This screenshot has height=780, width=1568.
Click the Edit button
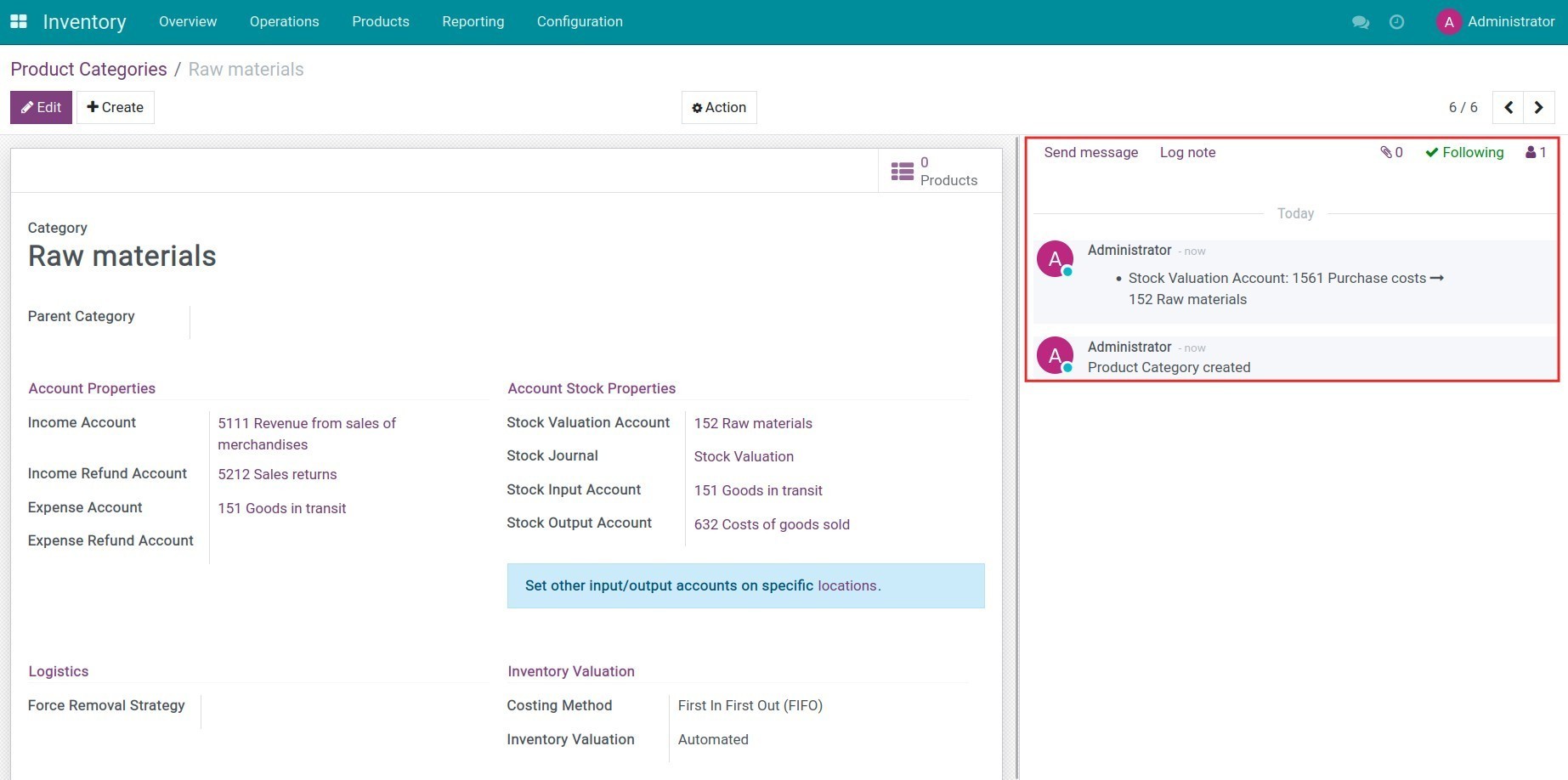click(41, 108)
